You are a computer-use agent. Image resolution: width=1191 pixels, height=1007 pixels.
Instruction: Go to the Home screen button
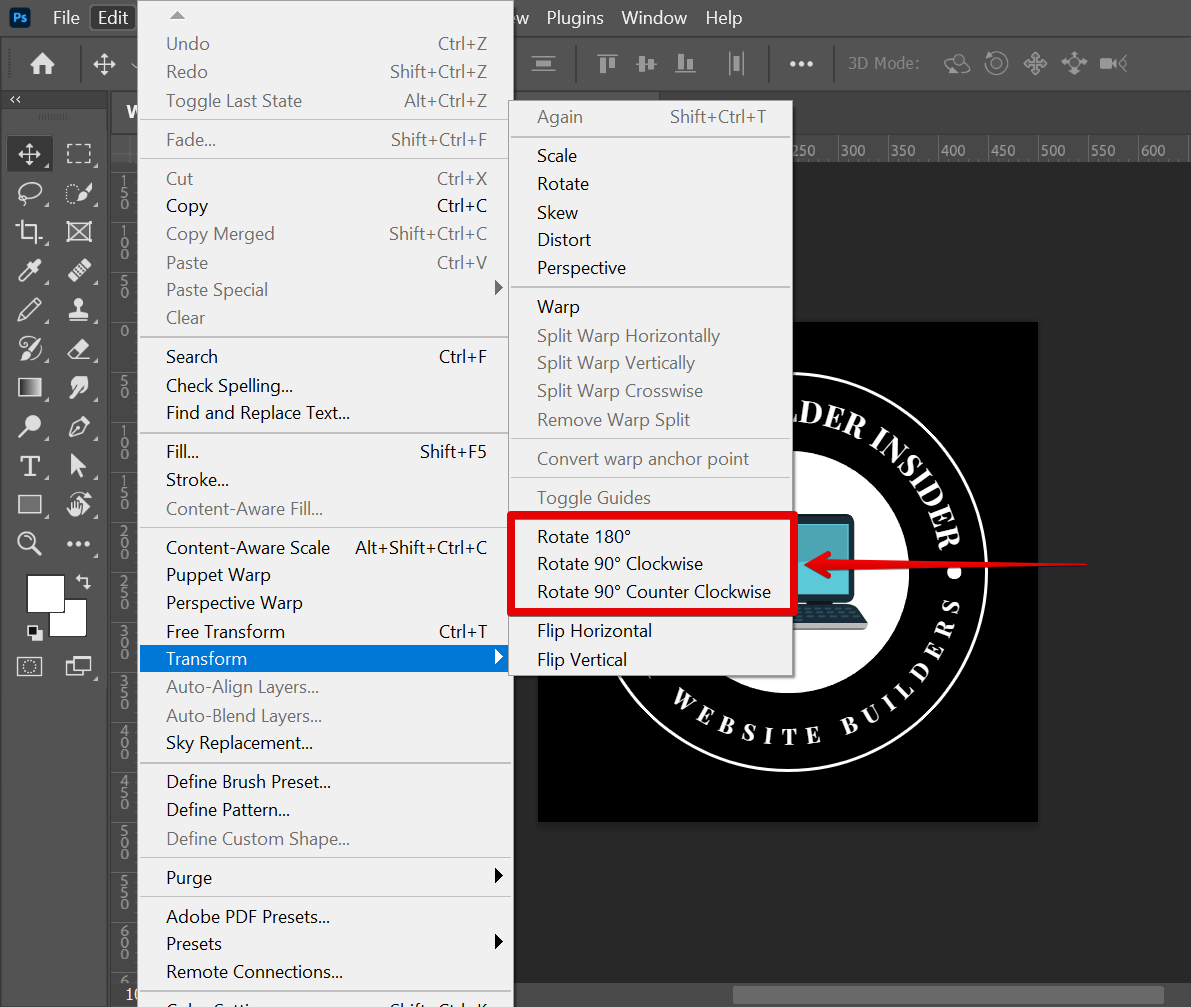(42, 64)
